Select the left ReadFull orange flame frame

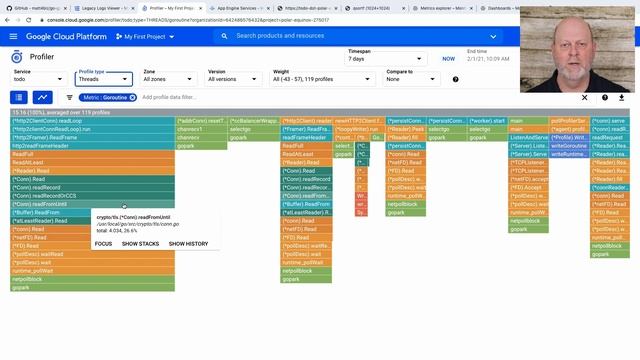tap(93, 154)
